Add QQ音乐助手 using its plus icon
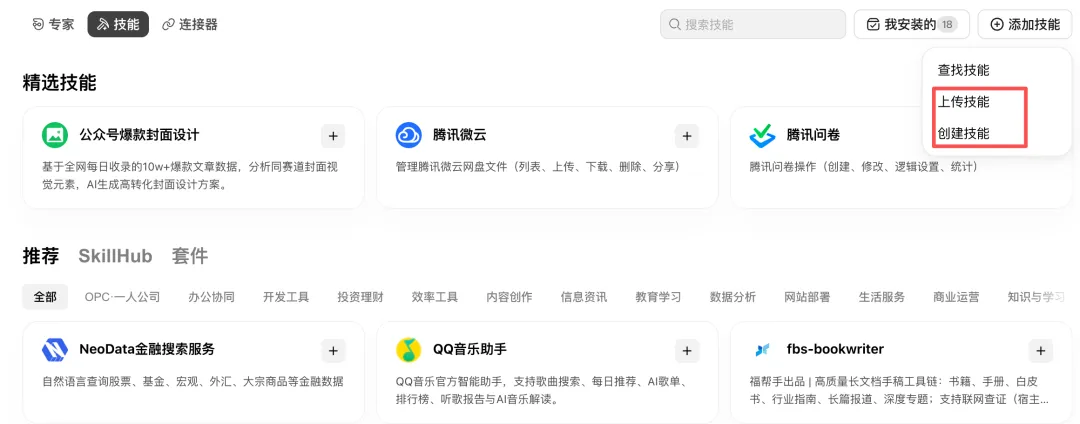The width and height of the screenshot is (1080, 424). (687, 350)
